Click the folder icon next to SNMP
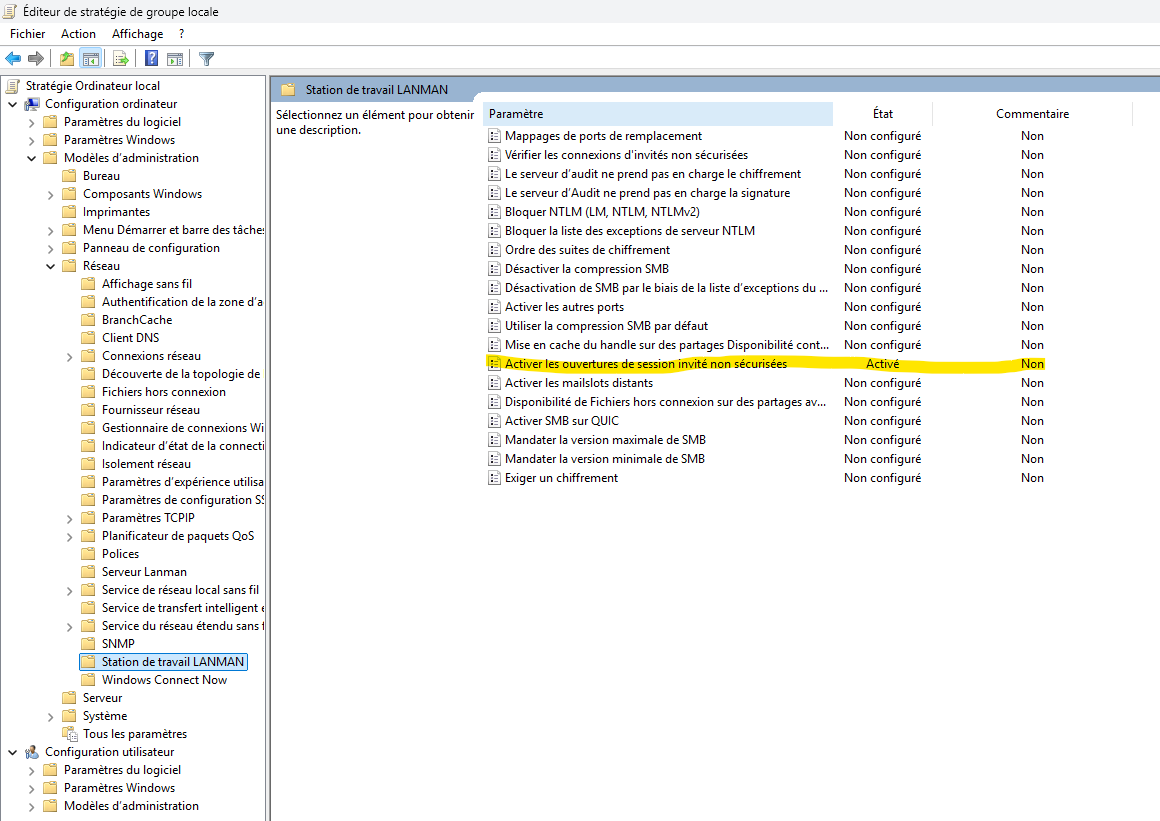Image resolution: width=1160 pixels, height=821 pixels. 88,643
